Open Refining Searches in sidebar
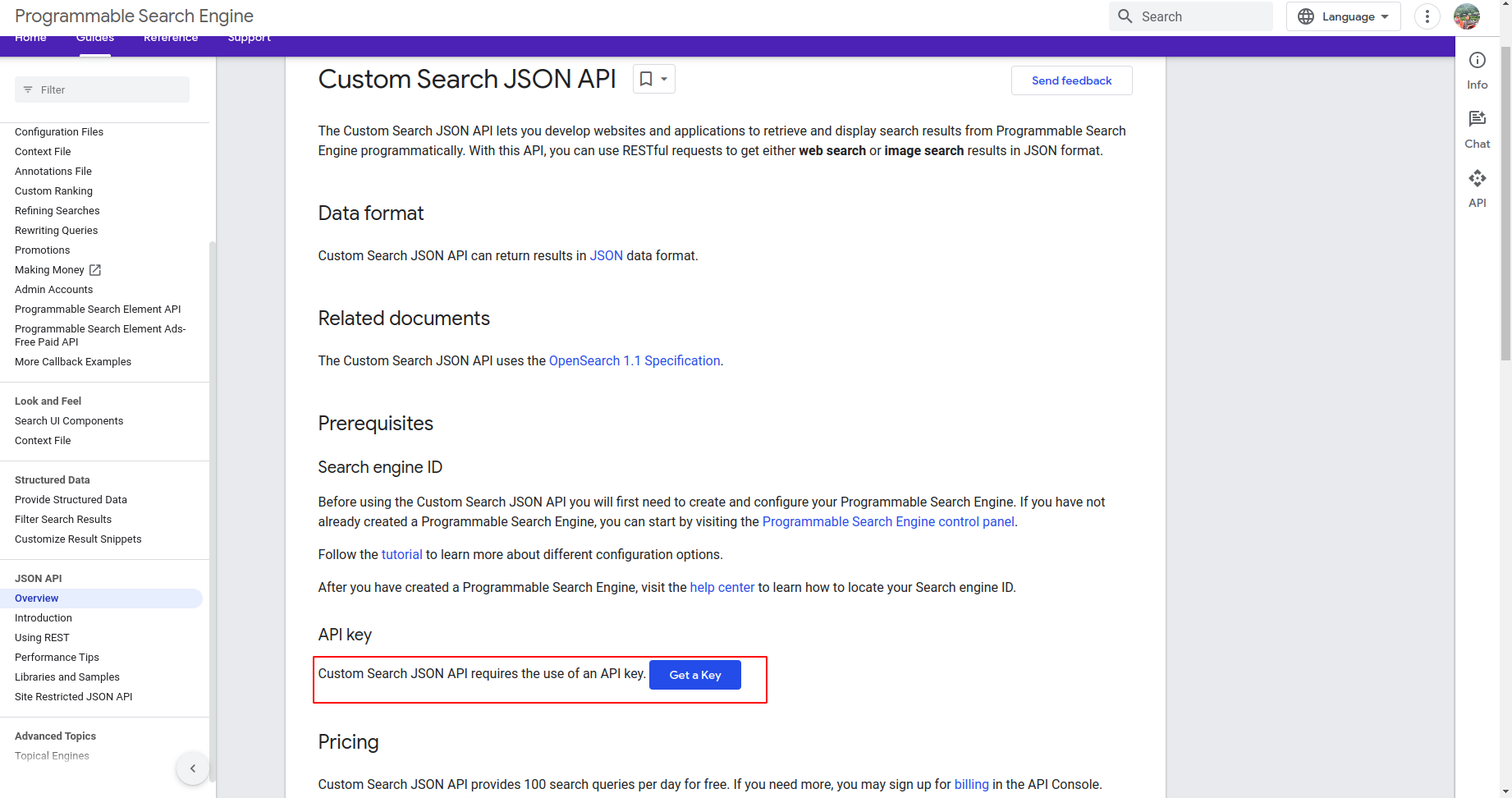The image size is (1512, 798). click(57, 211)
